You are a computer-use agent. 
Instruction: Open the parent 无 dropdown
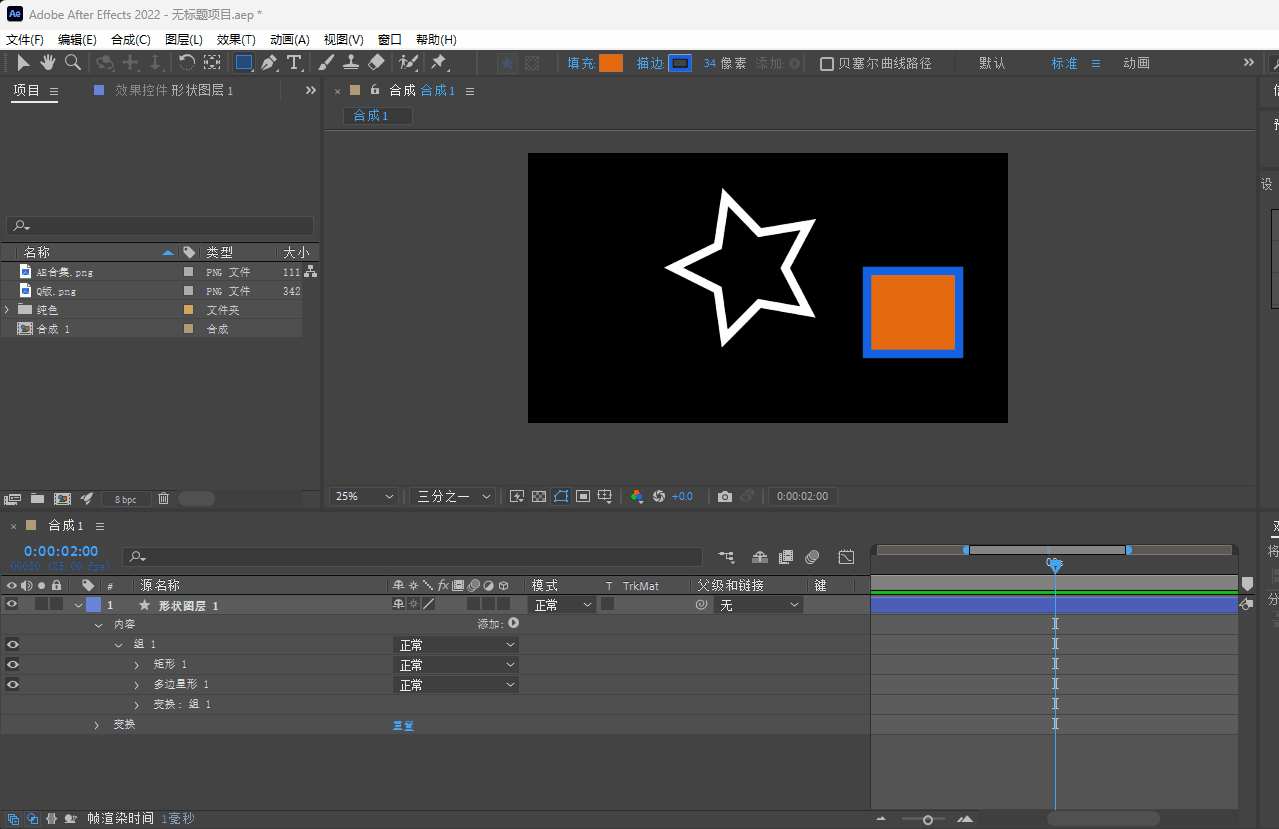[759, 605]
